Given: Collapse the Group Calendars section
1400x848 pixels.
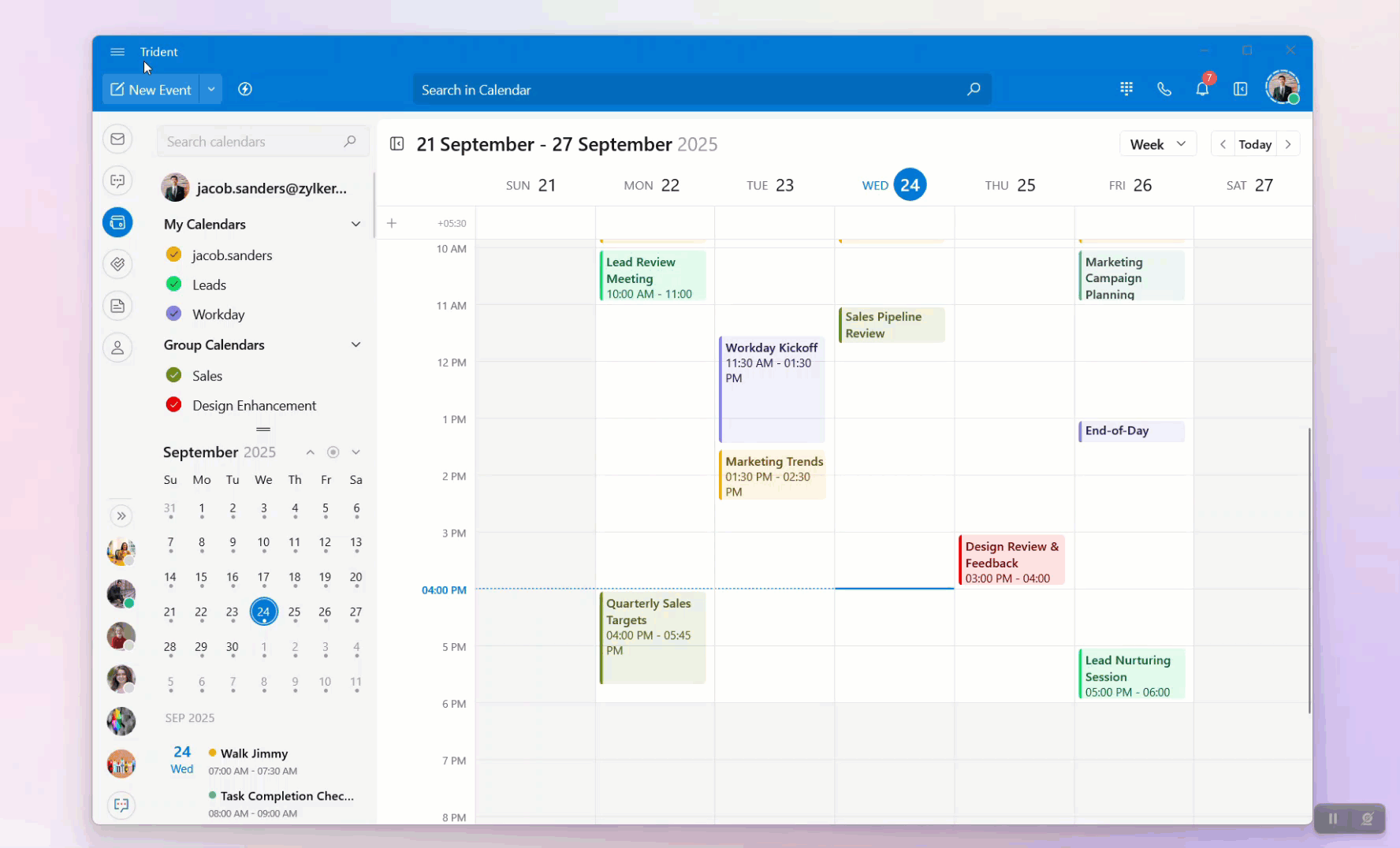Looking at the screenshot, I should (356, 345).
